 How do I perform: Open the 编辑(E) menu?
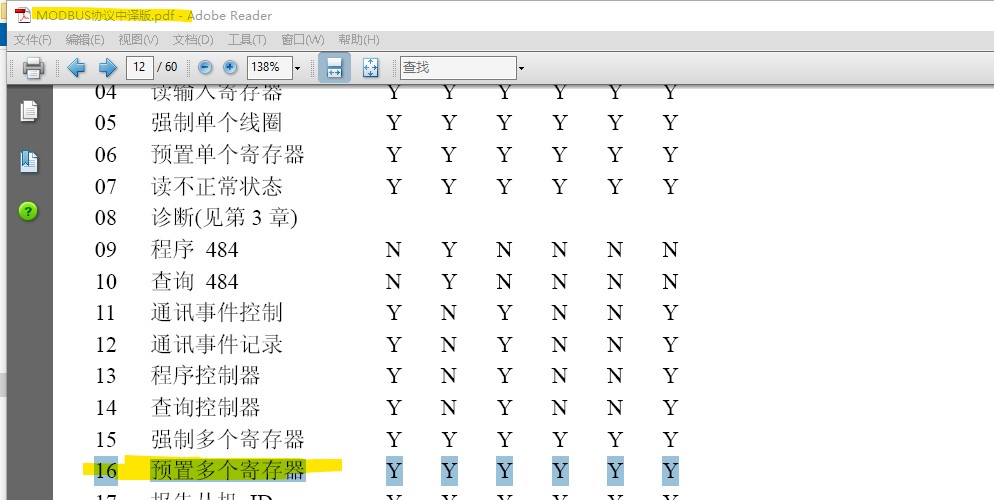pos(85,40)
